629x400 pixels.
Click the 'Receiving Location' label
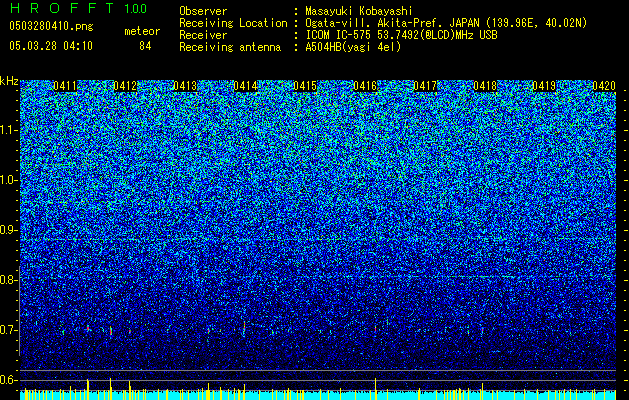pos(233,23)
